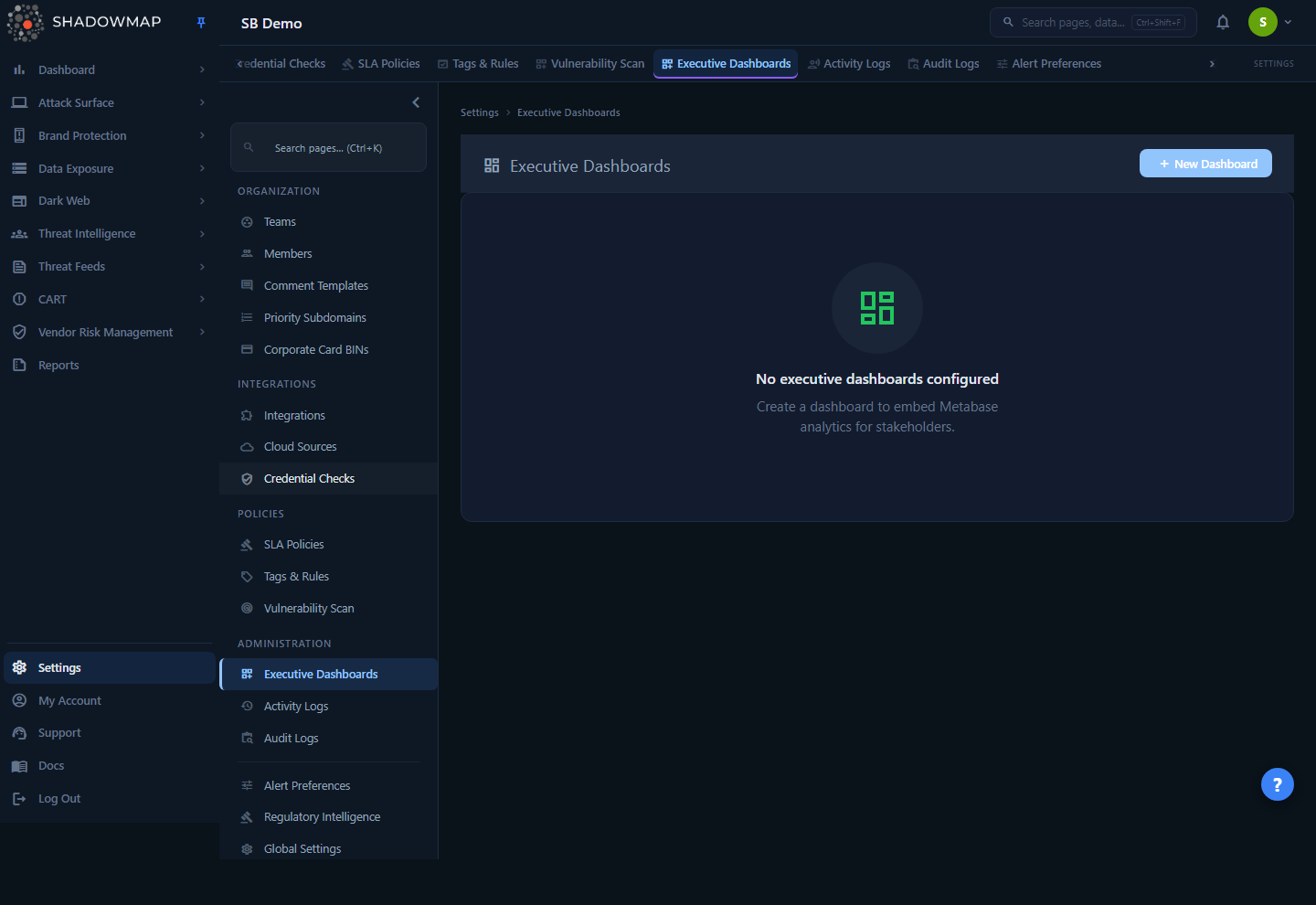Switch to Alert Preferences tab
The height and width of the screenshot is (905, 1316).
pyautogui.click(x=1049, y=64)
